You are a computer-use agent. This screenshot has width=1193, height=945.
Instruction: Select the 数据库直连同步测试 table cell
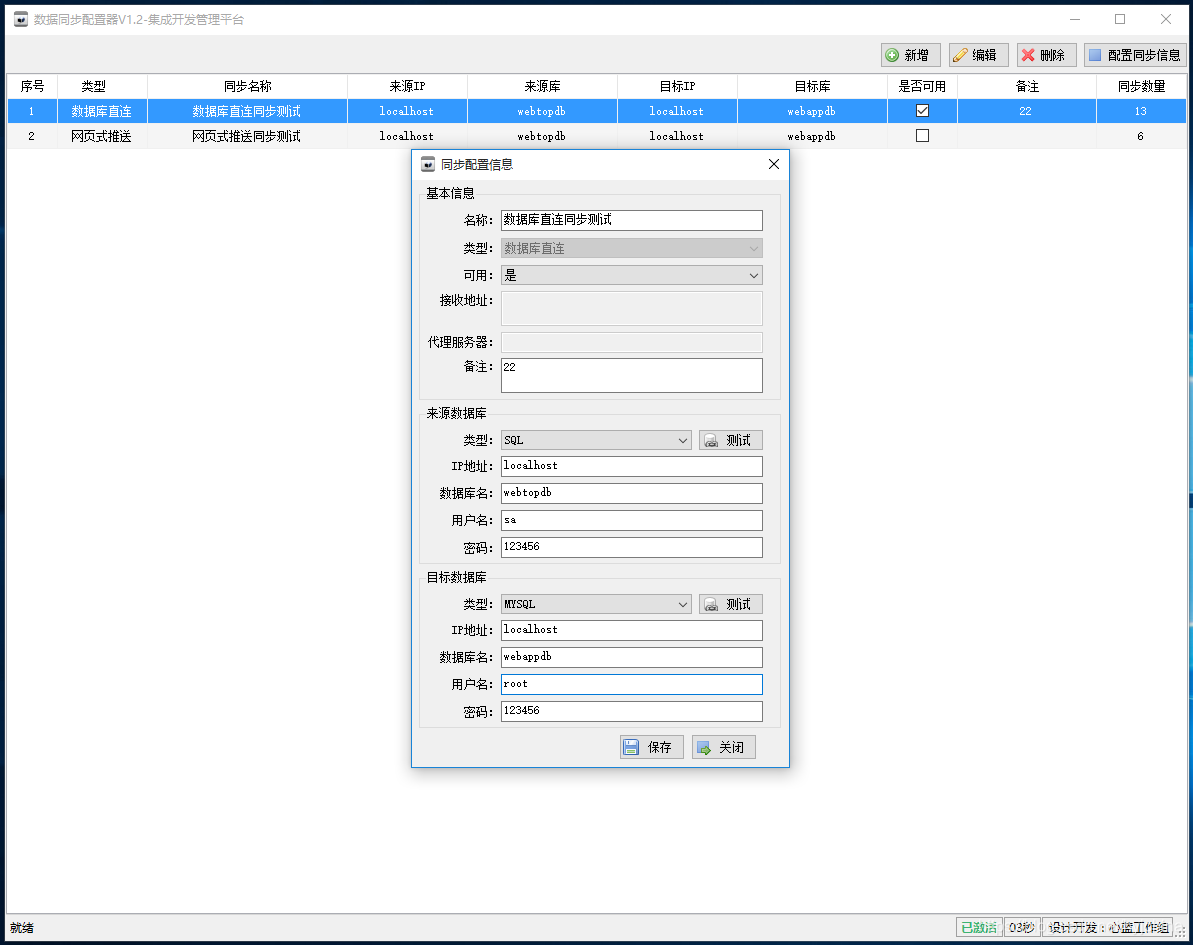pos(247,111)
